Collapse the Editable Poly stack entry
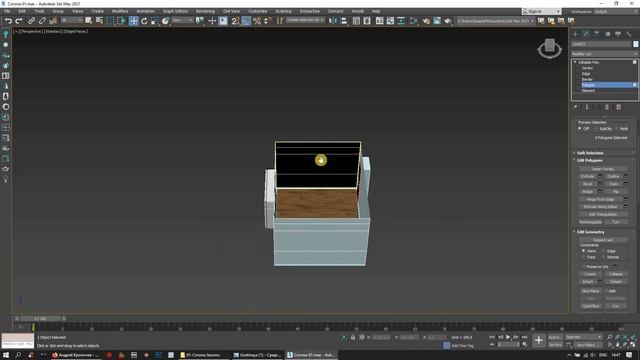This screenshot has height=360, width=640. (x=575, y=62)
